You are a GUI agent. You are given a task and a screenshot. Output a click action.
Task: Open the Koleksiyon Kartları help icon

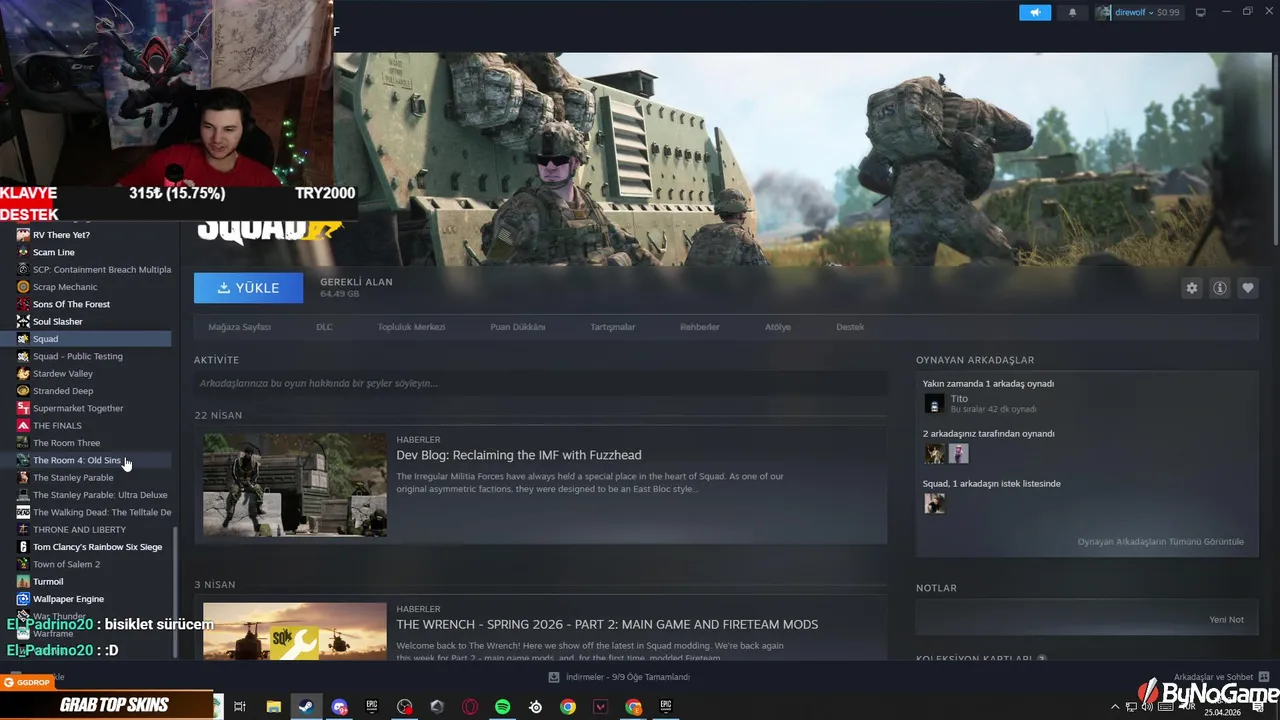coord(1042,659)
